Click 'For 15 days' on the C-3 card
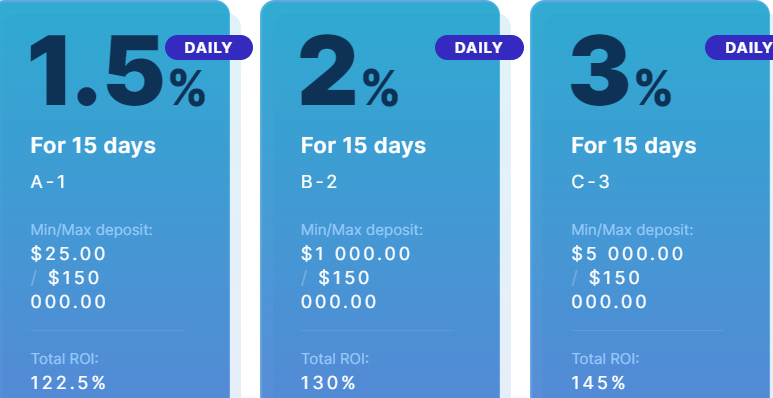Image resolution: width=773 pixels, height=398 pixels. (633, 146)
